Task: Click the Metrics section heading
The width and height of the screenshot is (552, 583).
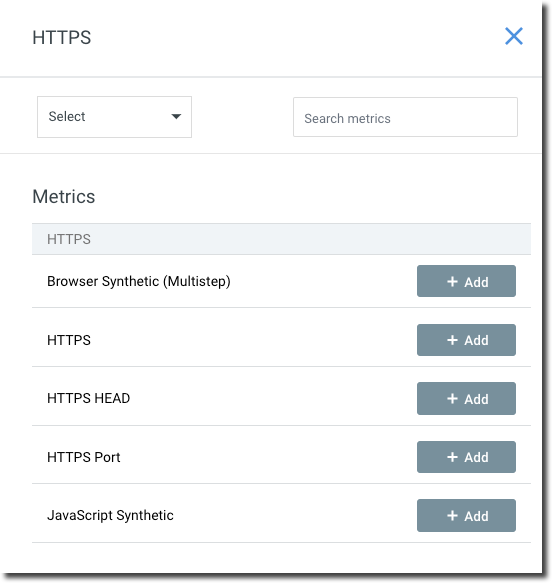Action: (x=64, y=196)
